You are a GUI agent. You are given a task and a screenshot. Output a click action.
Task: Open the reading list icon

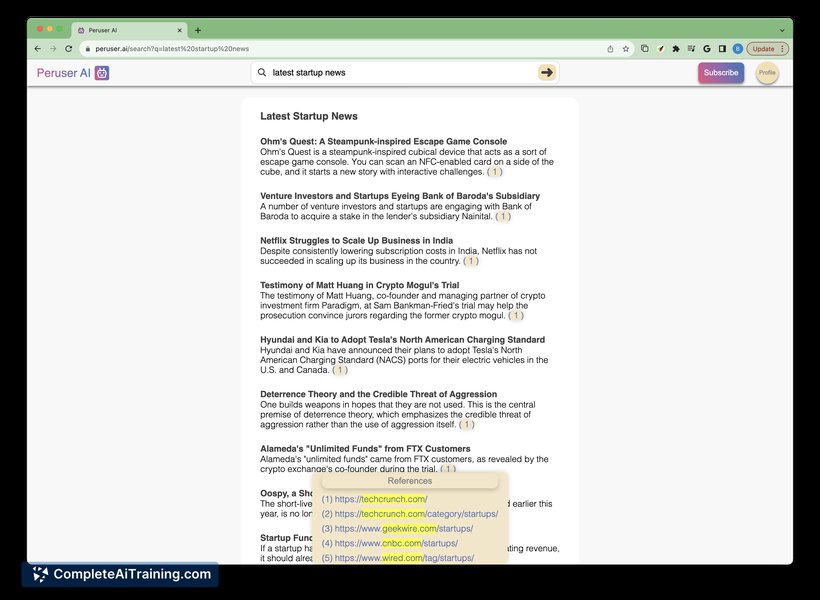point(691,48)
